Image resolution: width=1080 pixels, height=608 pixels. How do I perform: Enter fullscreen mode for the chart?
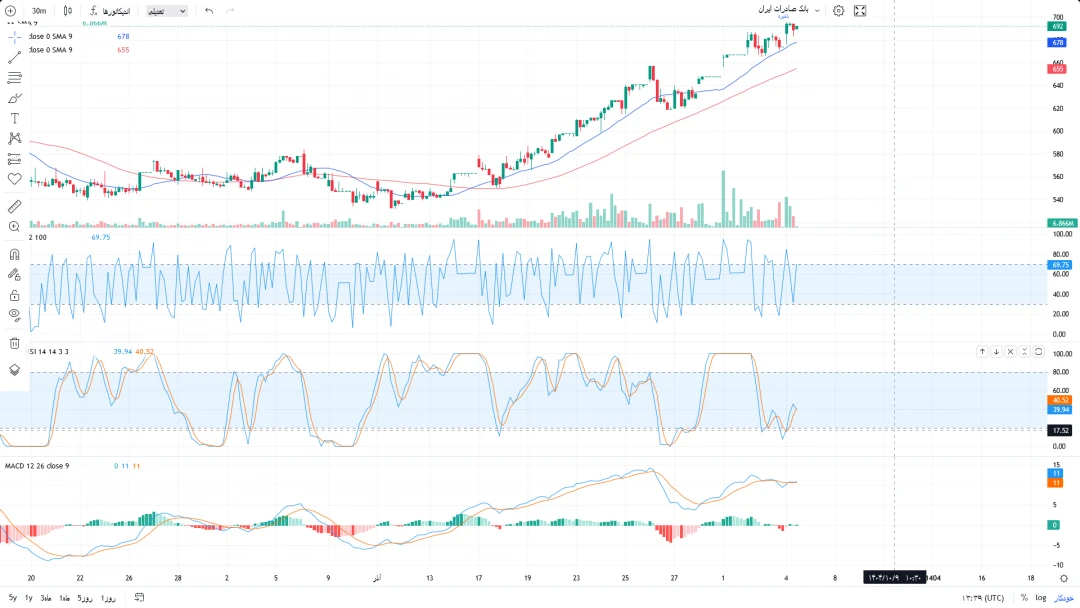[x=860, y=11]
